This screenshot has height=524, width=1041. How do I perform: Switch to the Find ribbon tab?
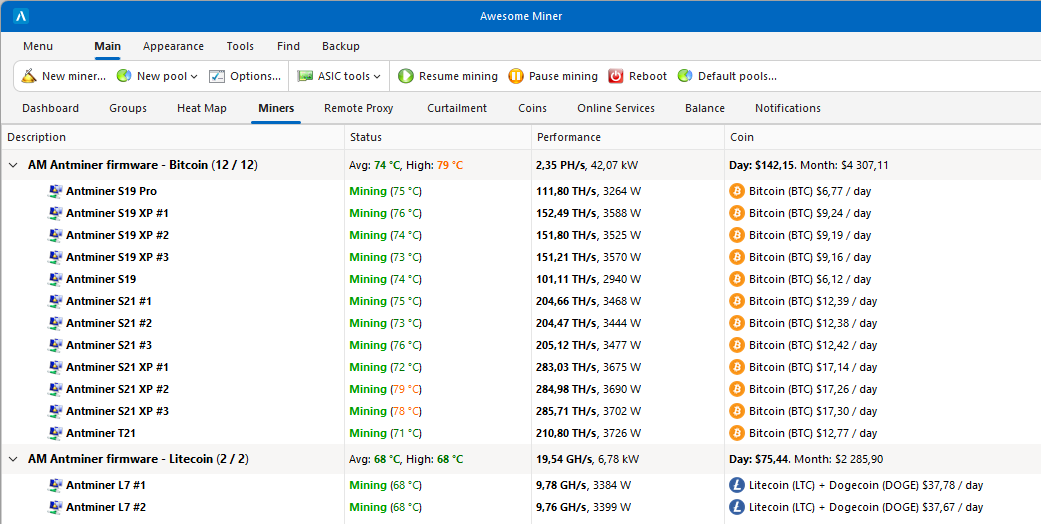(288, 46)
